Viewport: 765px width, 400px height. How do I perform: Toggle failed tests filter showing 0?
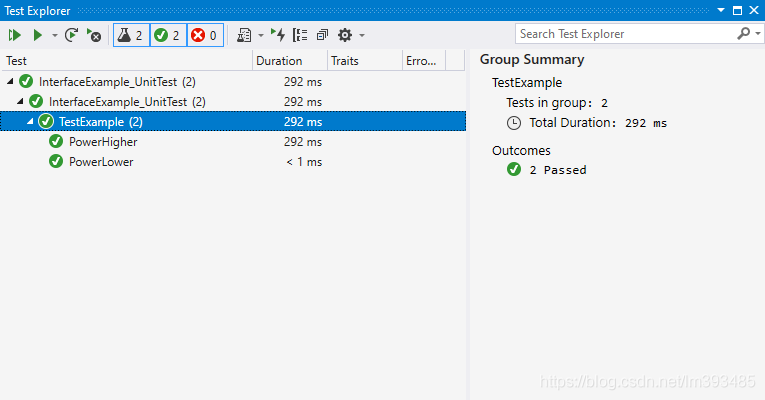[x=205, y=35]
